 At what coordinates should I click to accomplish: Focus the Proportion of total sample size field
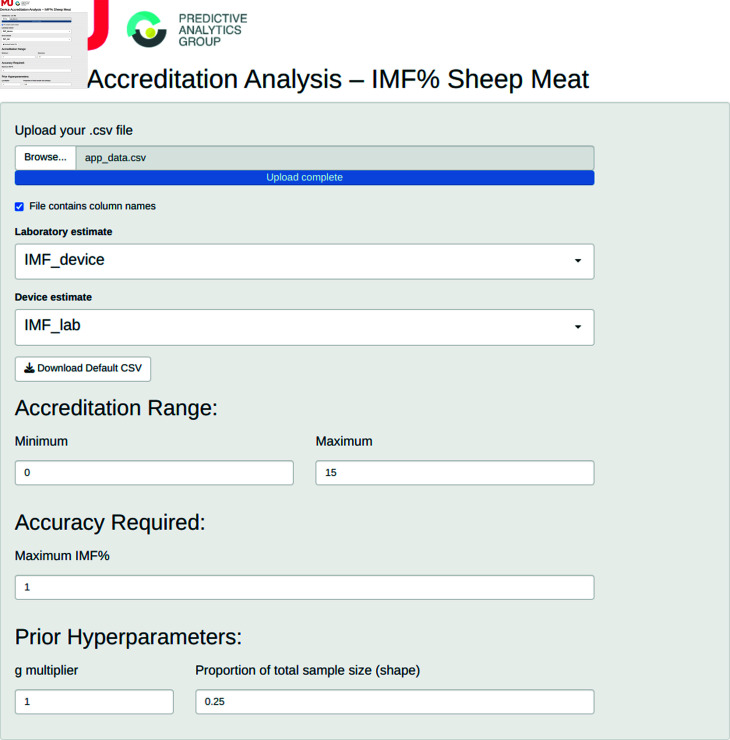coord(394,702)
